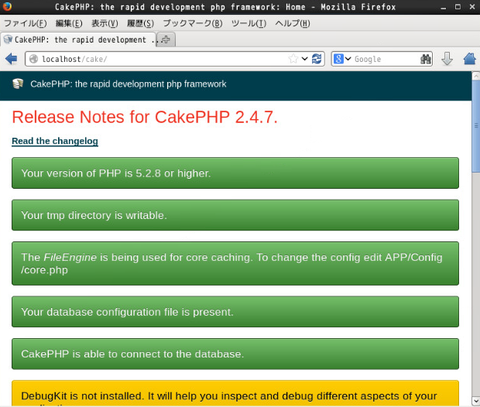
Task: Click the scrollbar up arrow
Action: click(x=476, y=76)
